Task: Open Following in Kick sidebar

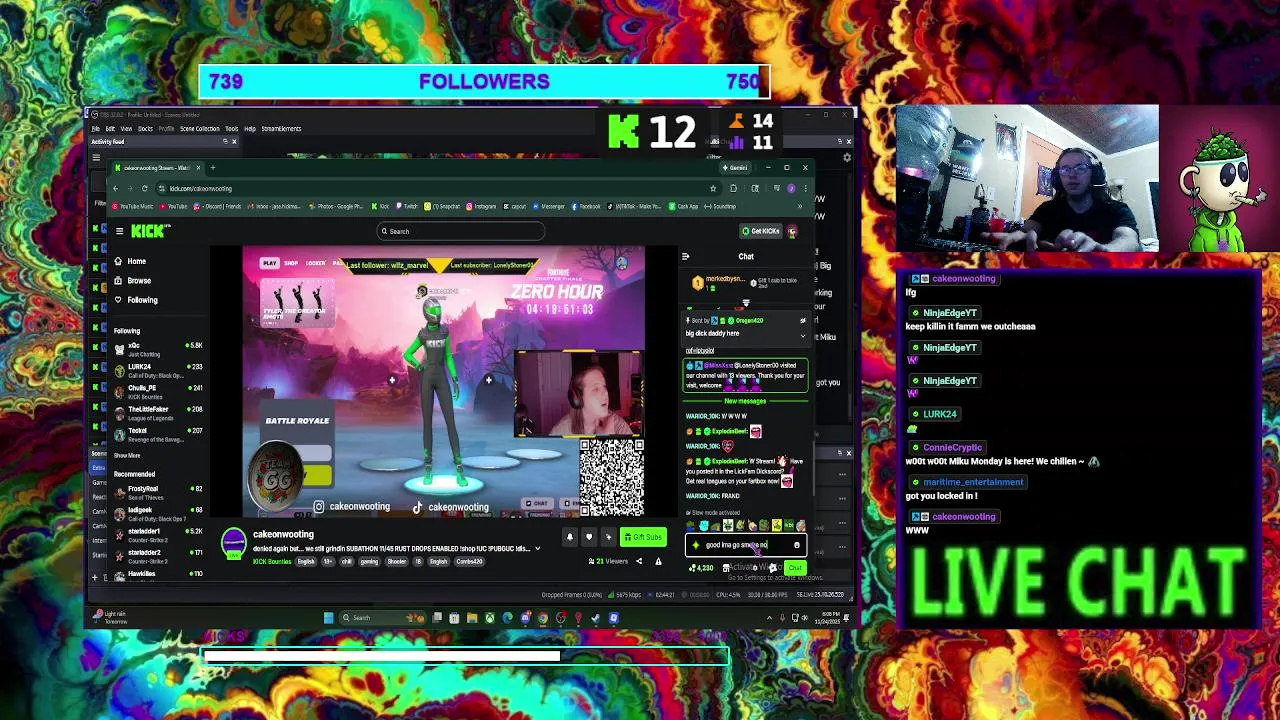Action: click(142, 300)
